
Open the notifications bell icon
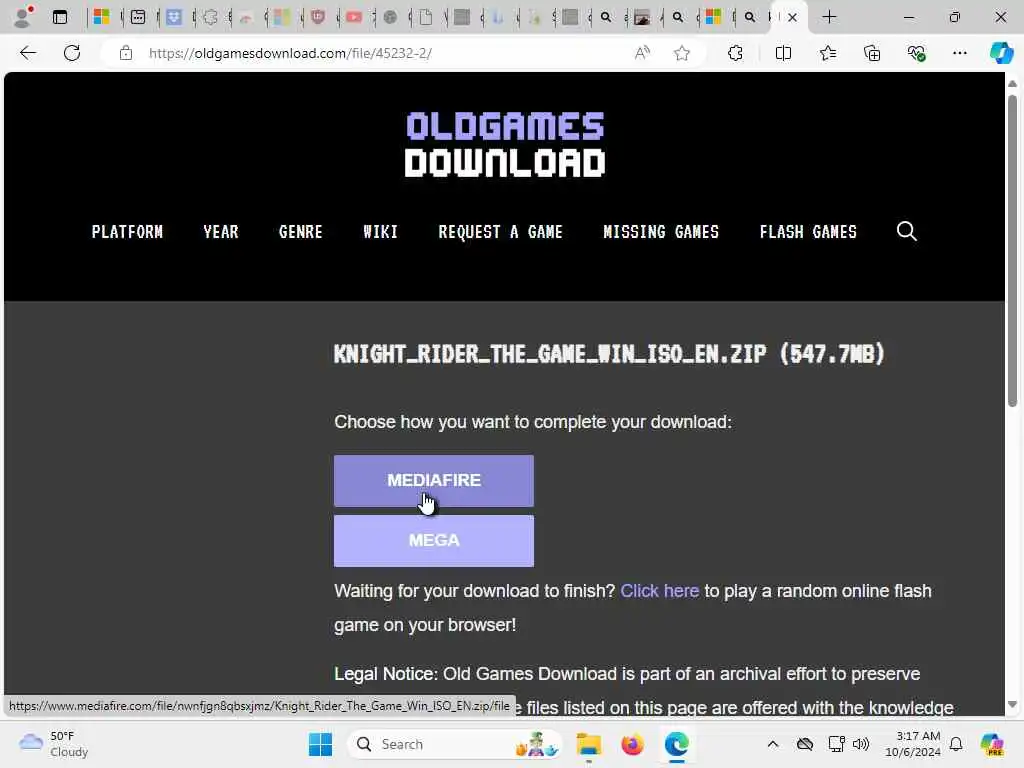(x=956, y=744)
